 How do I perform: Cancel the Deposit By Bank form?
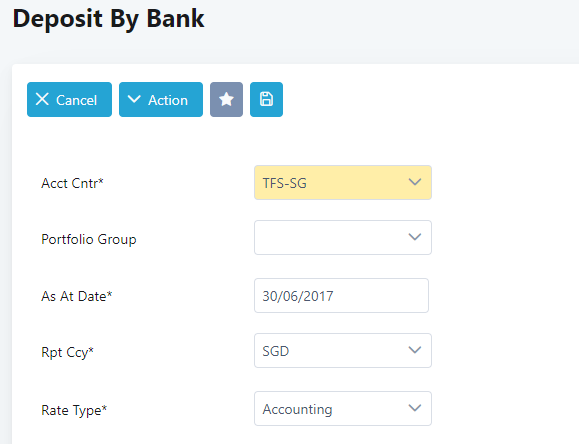[69, 99]
